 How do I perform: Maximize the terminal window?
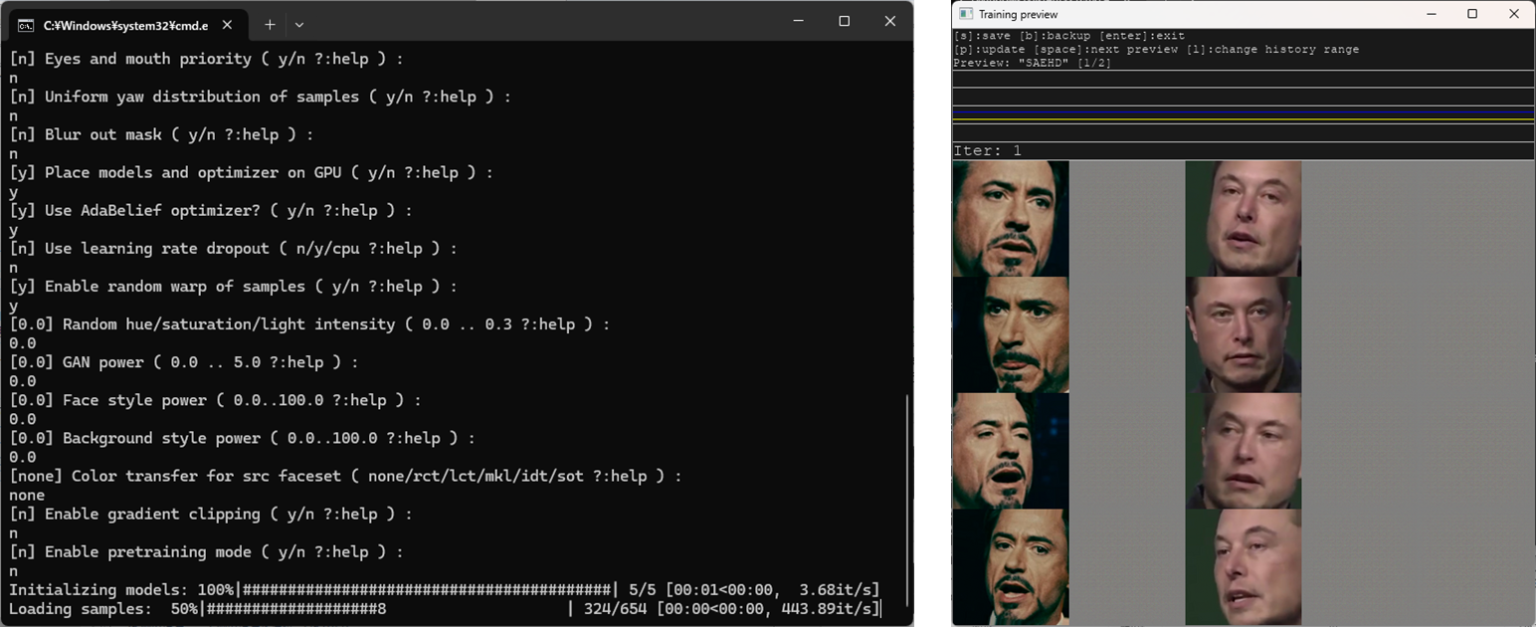coord(843,21)
